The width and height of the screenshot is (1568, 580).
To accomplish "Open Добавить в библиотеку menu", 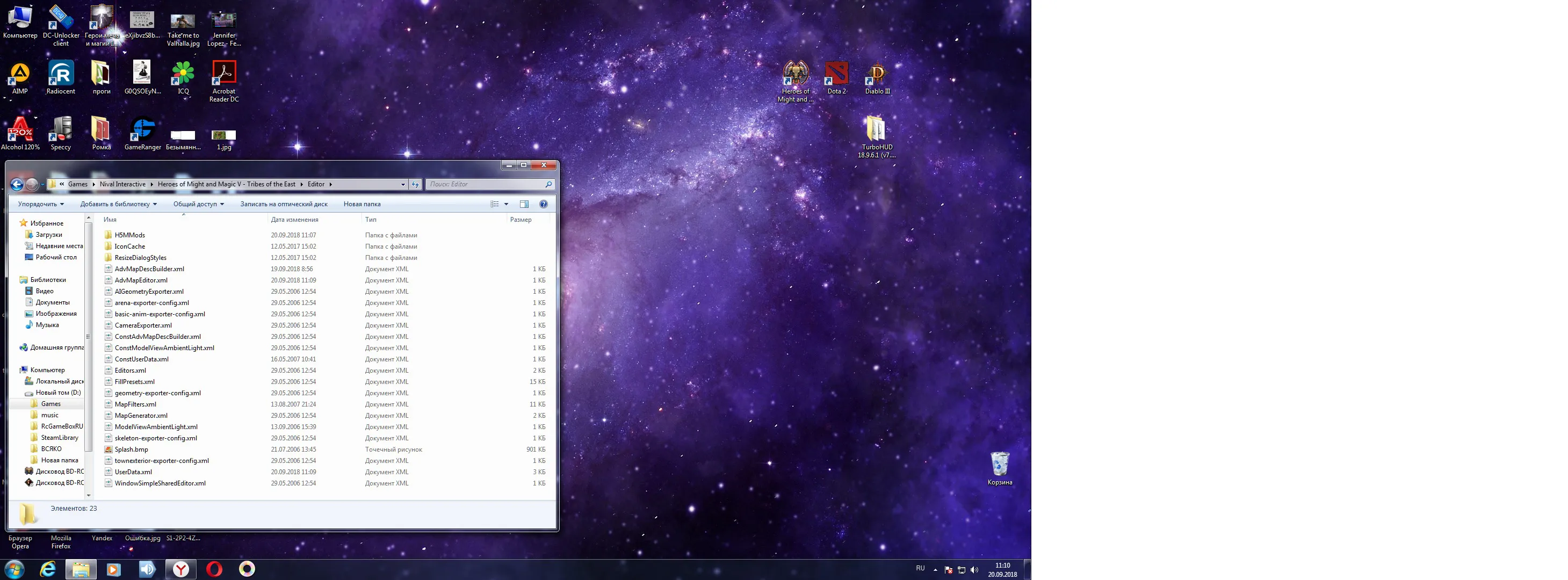I will pos(119,204).
